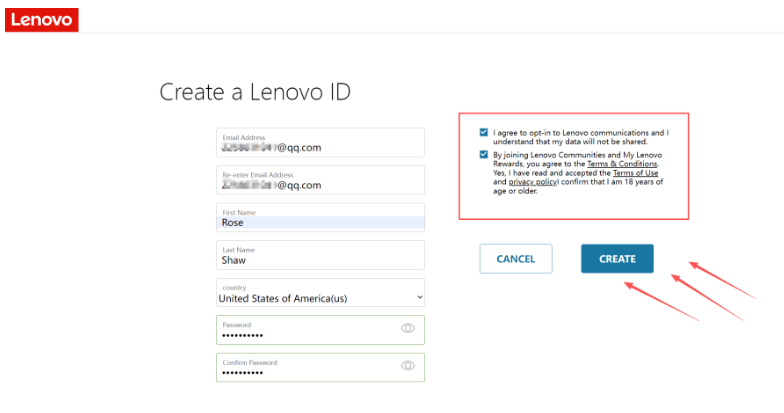Click the CREATE button
Screen dimensions: 784x413
click(617, 258)
